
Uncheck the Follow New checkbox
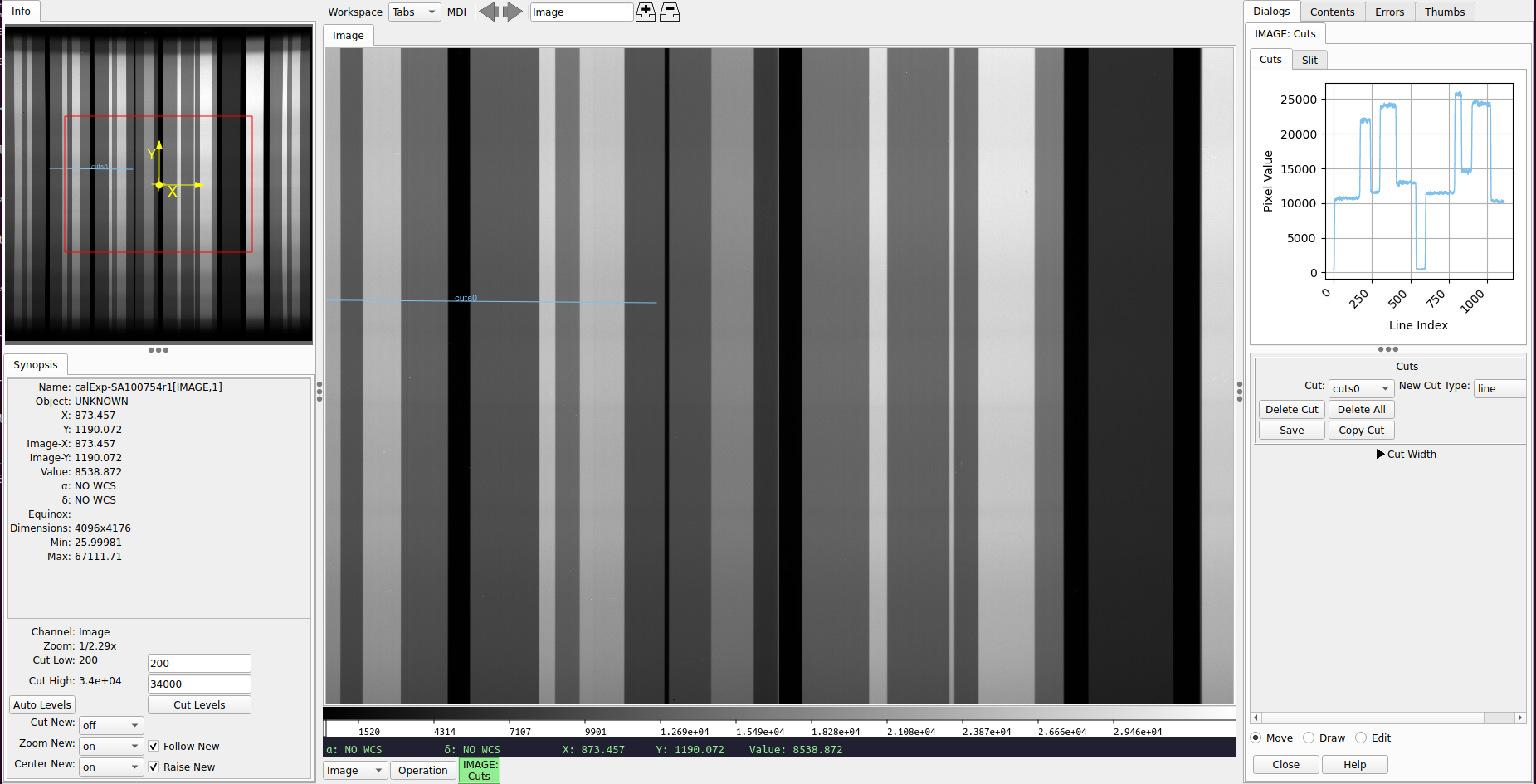point(154,747)
